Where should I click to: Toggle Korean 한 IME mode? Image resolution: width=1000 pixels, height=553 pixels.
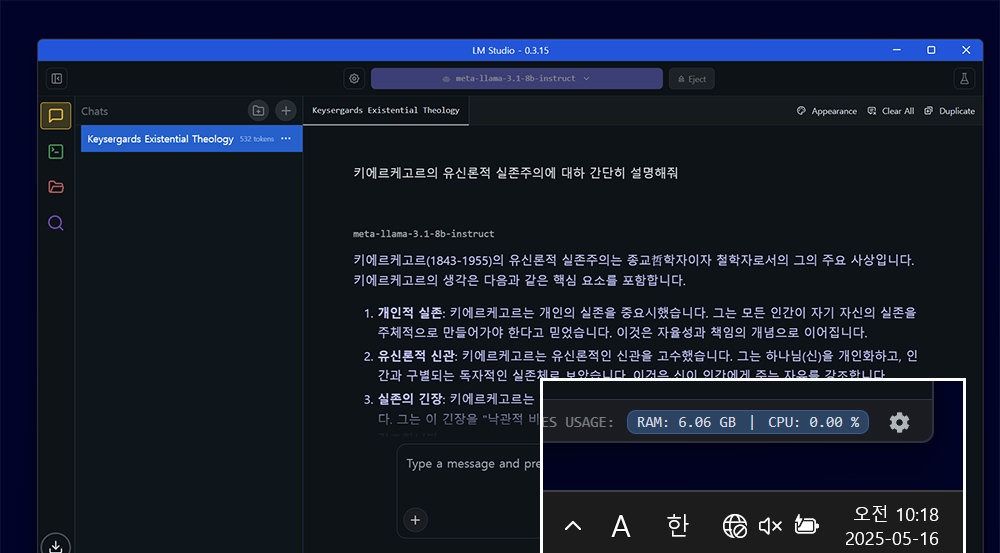click(x=677, y=526)
